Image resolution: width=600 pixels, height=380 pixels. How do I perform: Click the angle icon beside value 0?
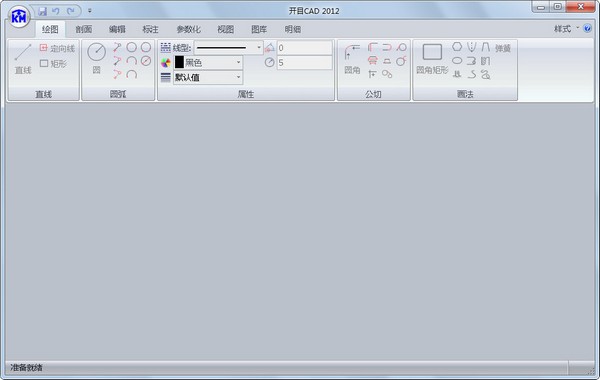(x=270, y=48)
